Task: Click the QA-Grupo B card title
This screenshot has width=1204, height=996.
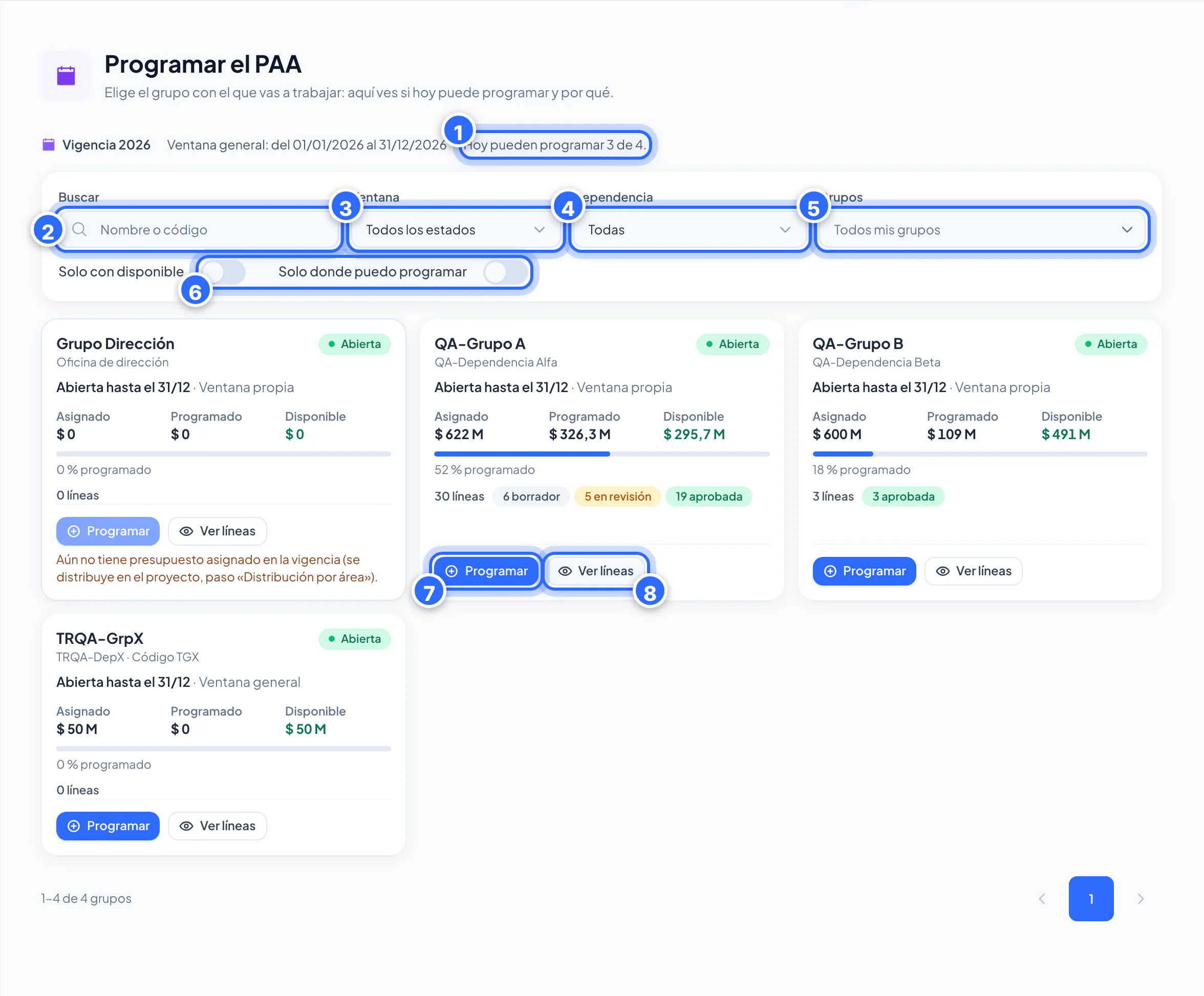Action: click(858, 344)
